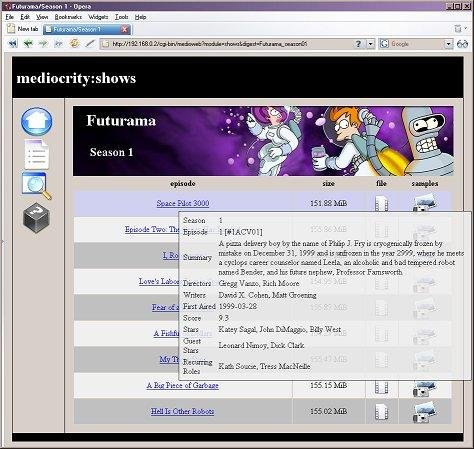Click the 155.02 MB size cell
474x449 pixels.
click(329, 411)
